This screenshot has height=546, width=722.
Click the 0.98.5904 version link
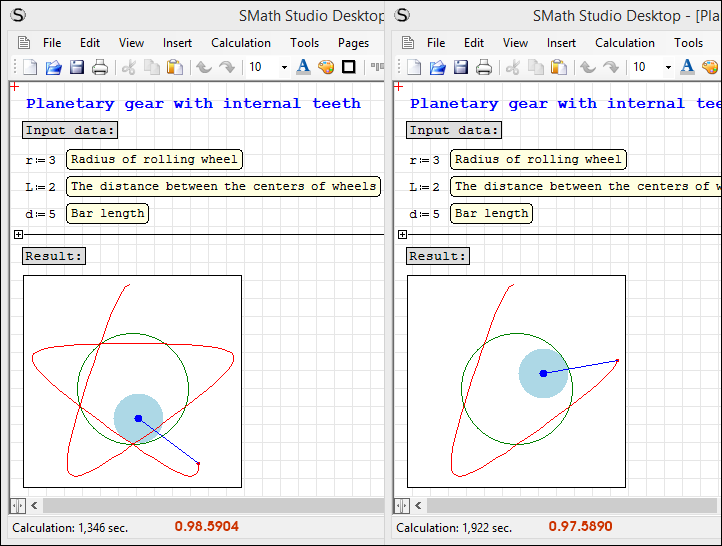click(x=206, y=527)
